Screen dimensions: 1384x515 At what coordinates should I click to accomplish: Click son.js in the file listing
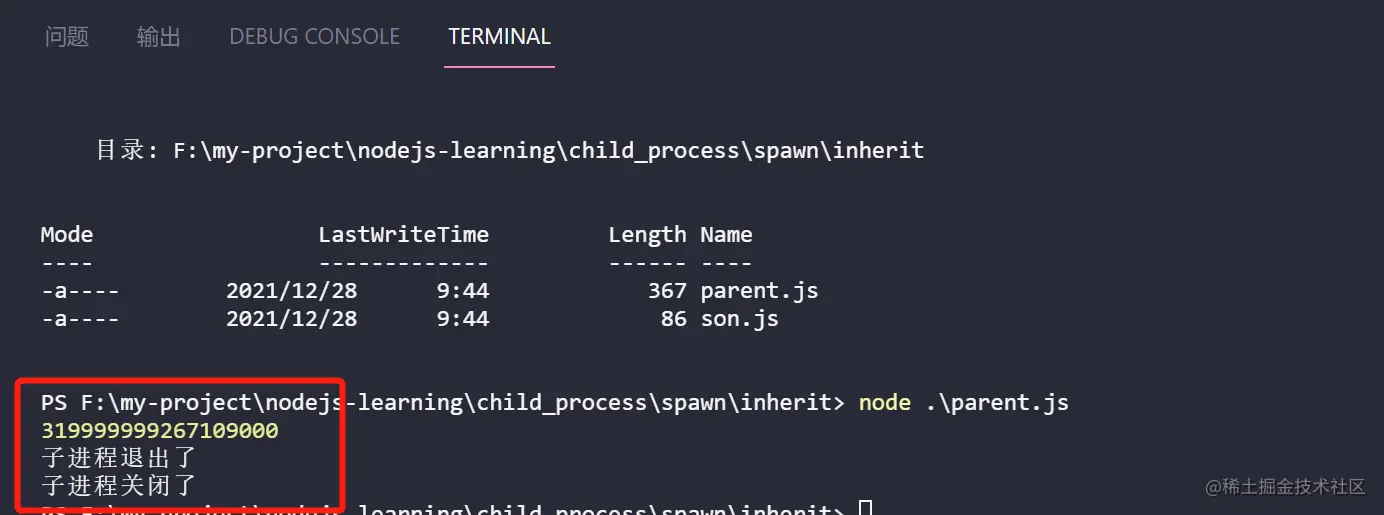(x=739, y=320)
